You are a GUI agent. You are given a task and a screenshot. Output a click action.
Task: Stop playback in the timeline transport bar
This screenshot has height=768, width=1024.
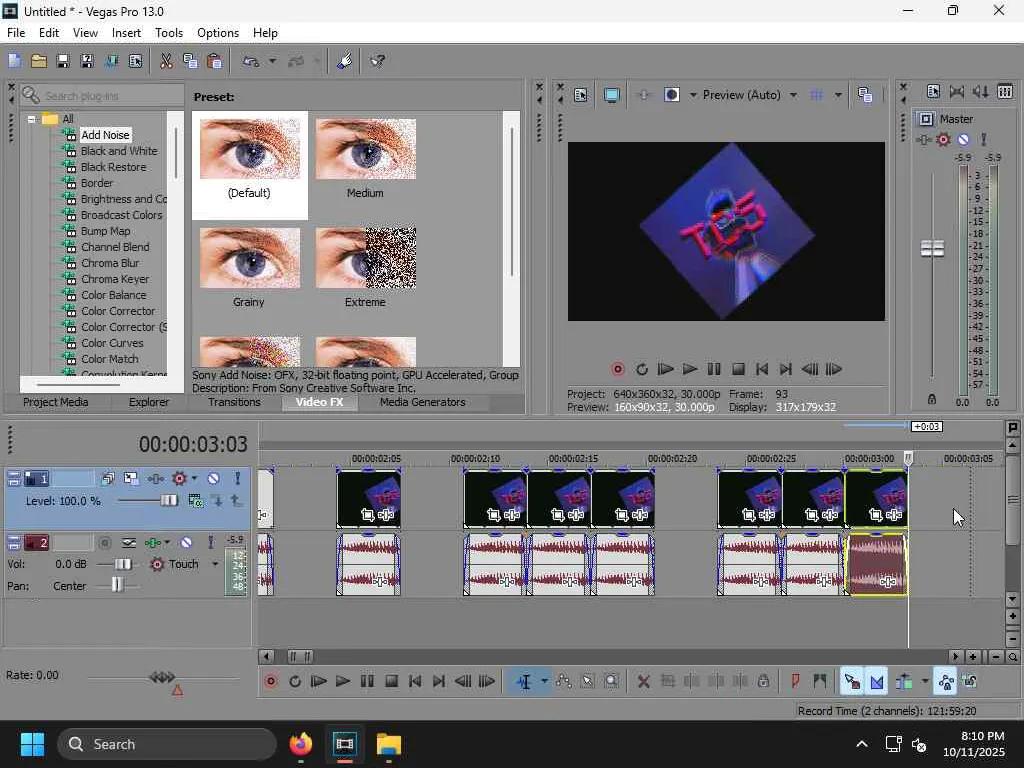click(x=391, y=682)
